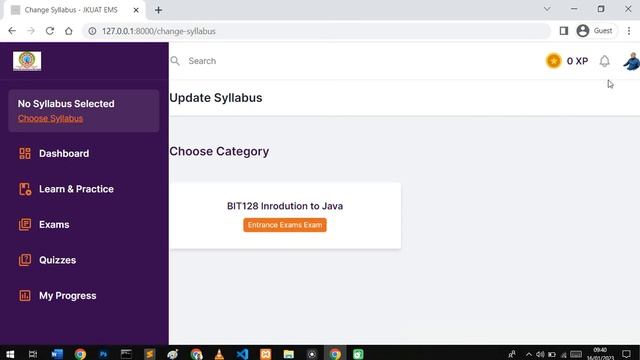Open a new browser tab

pyautogui.click(x=158, y=10)
